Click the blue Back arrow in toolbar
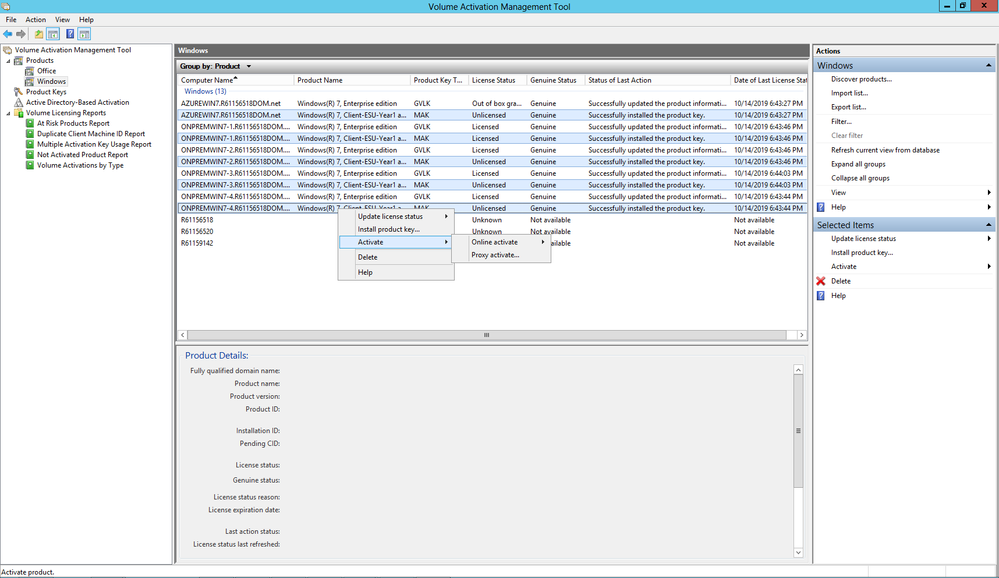 coord(8,34)
